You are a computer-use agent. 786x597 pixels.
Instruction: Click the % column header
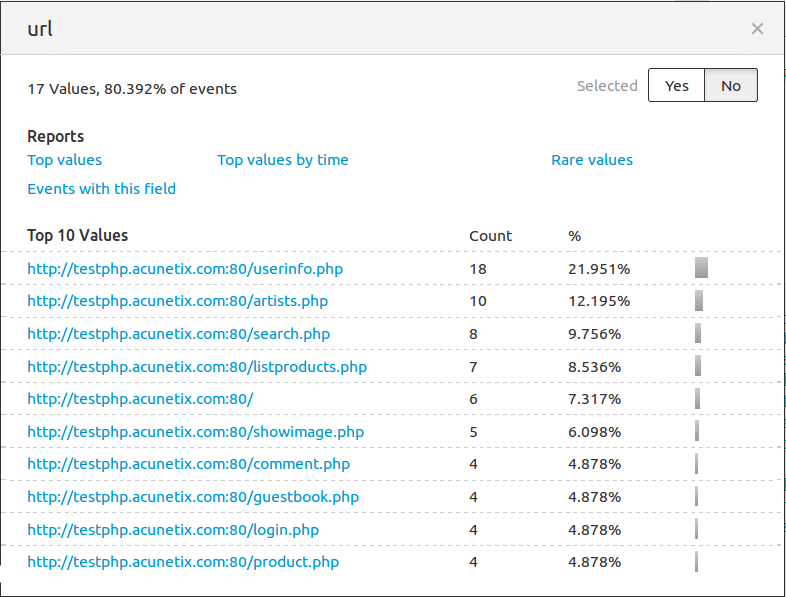574,236
